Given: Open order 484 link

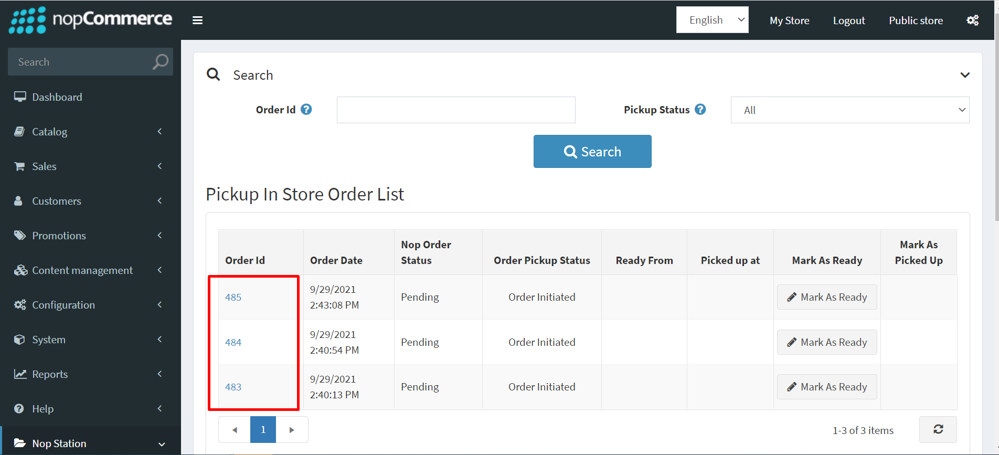Looking at the screenshot, I should [x=233, y=342].
